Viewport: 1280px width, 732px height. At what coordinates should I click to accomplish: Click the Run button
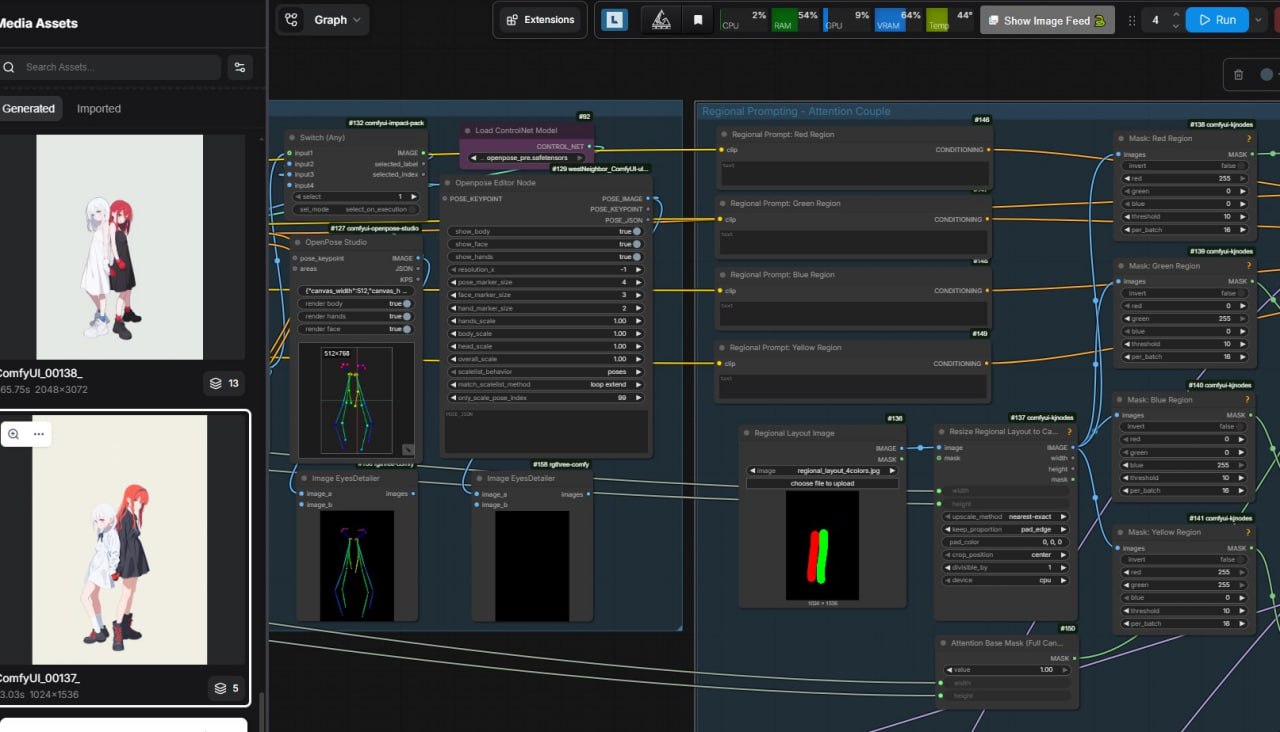click(1217, 20)
